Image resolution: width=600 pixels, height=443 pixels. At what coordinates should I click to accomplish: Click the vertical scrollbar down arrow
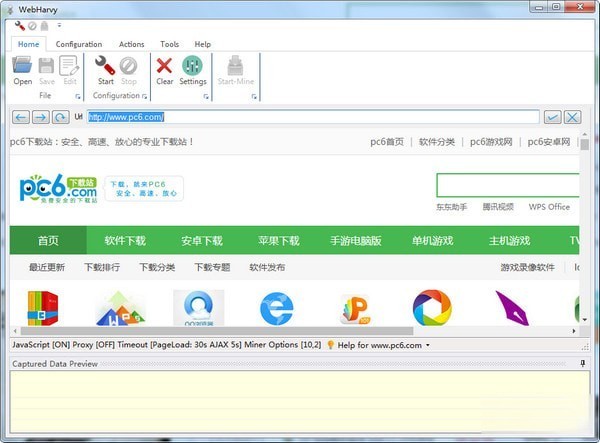tap(584, 319)
